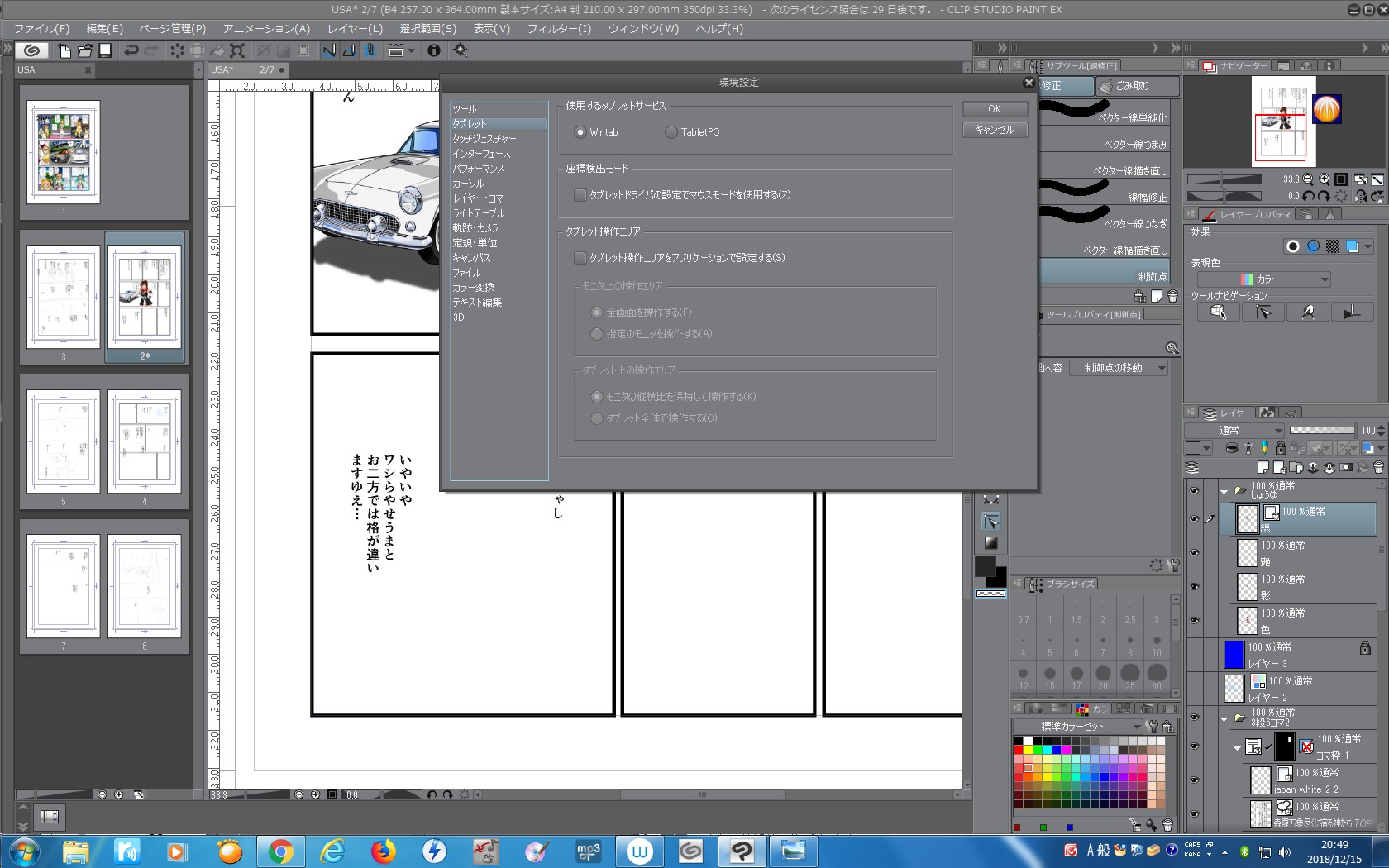Click the rotate left icon in Navigator

click(1308, 197)
